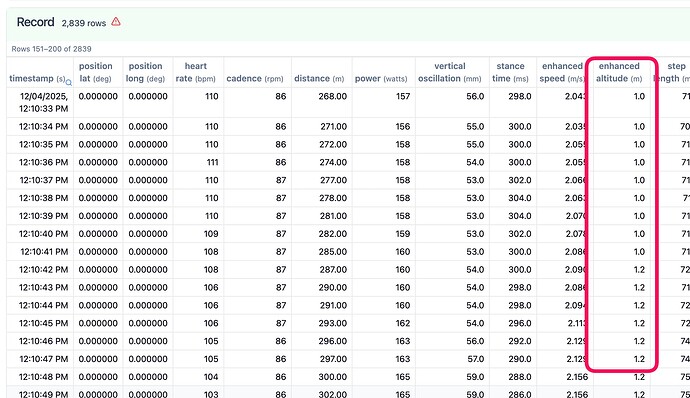Image resolution: width=690 pixels, height=398 pixels.
Task: Click the 2,839 rows count label
Action: pos(84,23)
